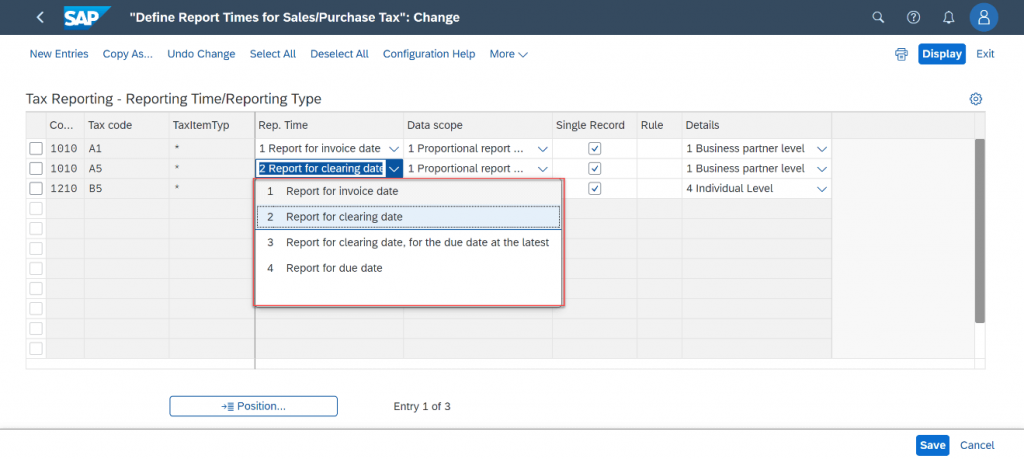The image size is (1024, 459).
Task: Select the row checkbox for tax code A1
Action: click(36, 149)
